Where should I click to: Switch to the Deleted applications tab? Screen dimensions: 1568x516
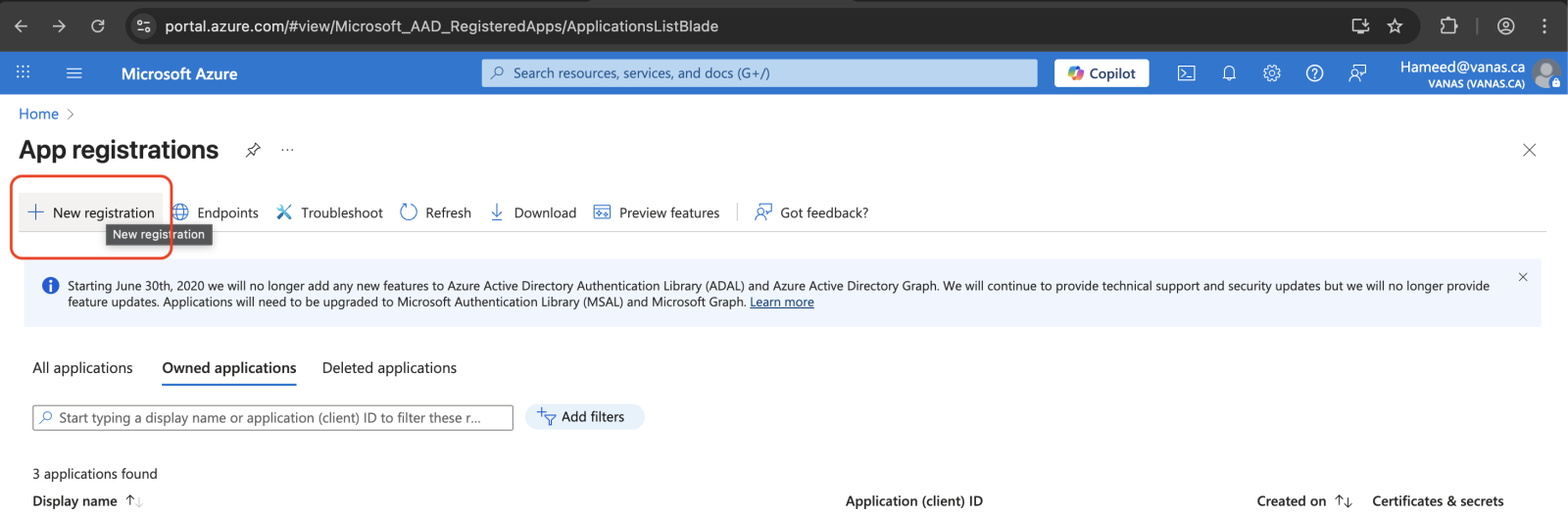(389, 368)
